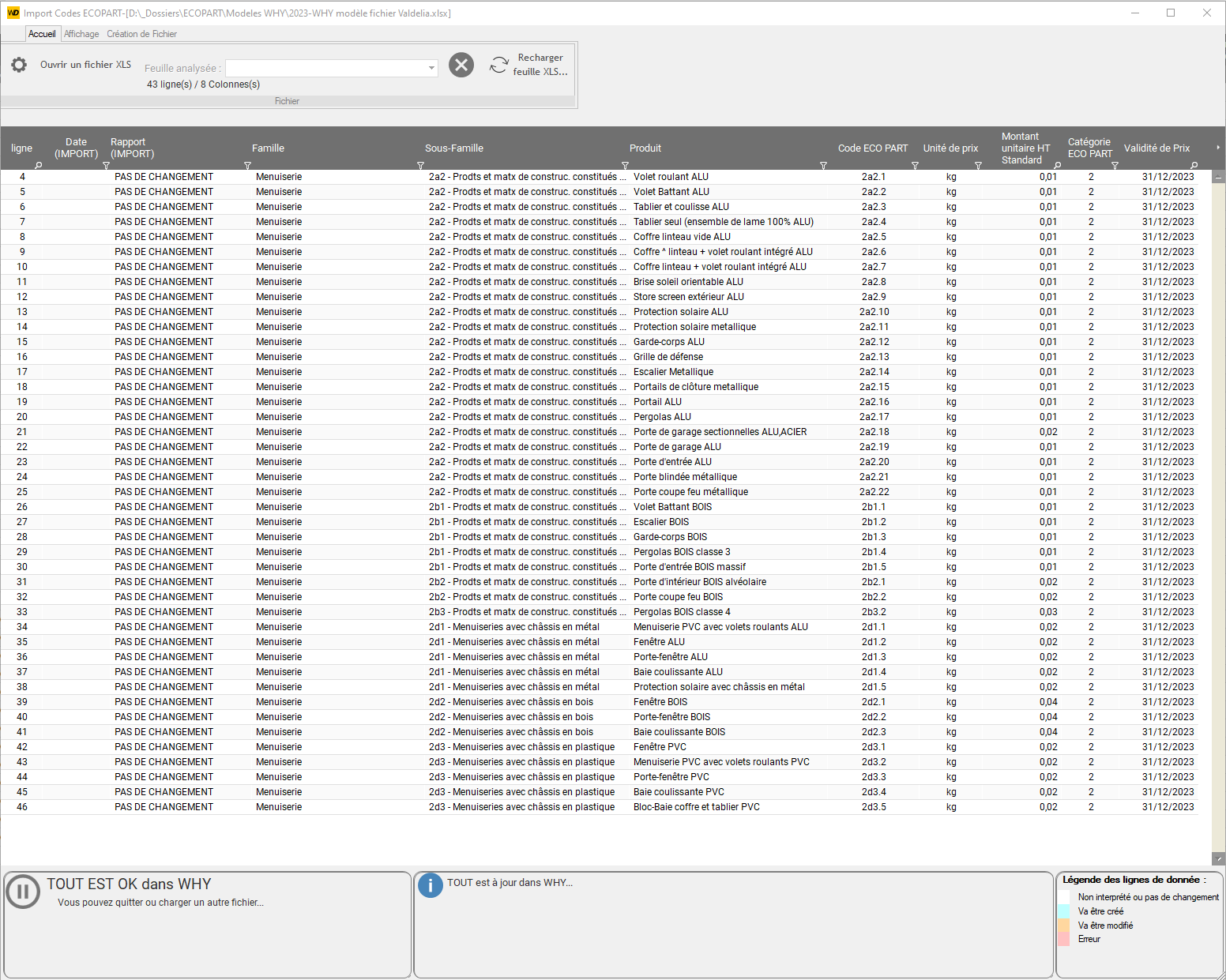Image resolution: width=1226 pixels, height=980 pixels.
Task: Click the 'Erreur' pink legend swatch
Action: [1064, 939]
